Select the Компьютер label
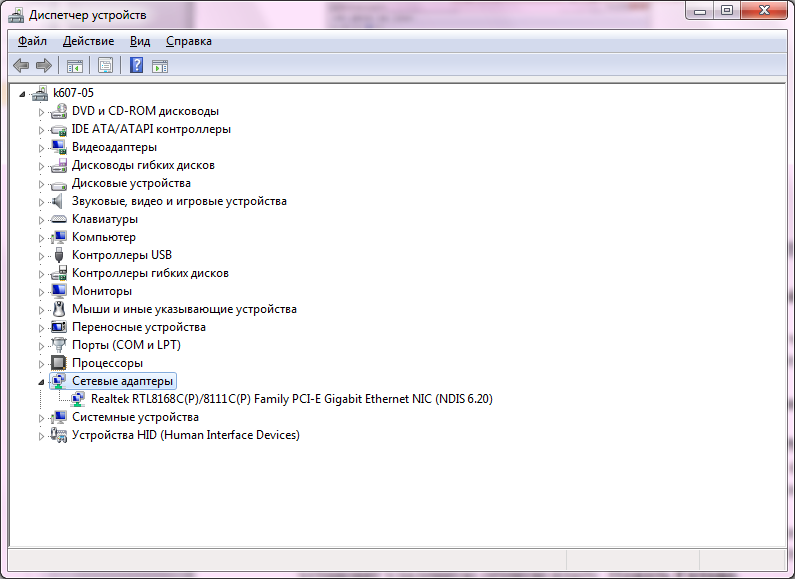Screen dimensions: 795x579 [103, 237]
